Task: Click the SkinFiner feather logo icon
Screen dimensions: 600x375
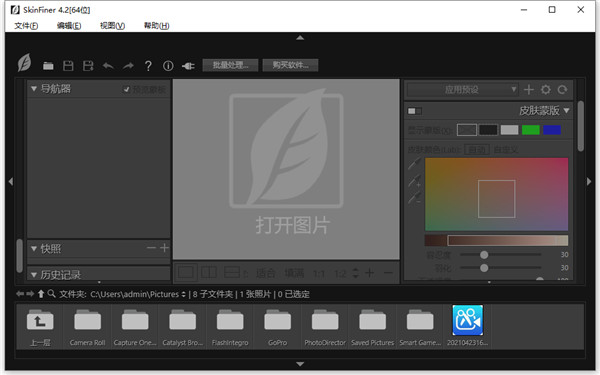Action: [x=24, y=63]
